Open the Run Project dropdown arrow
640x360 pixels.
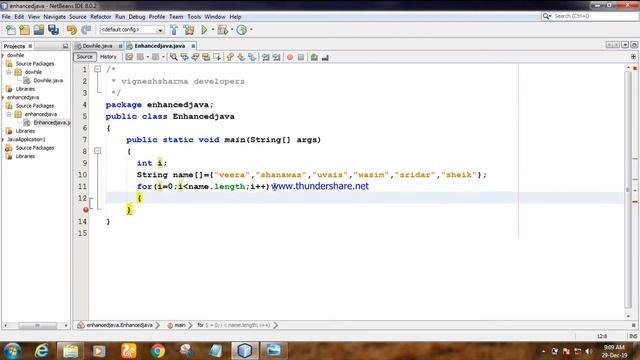tap(213, 30)
